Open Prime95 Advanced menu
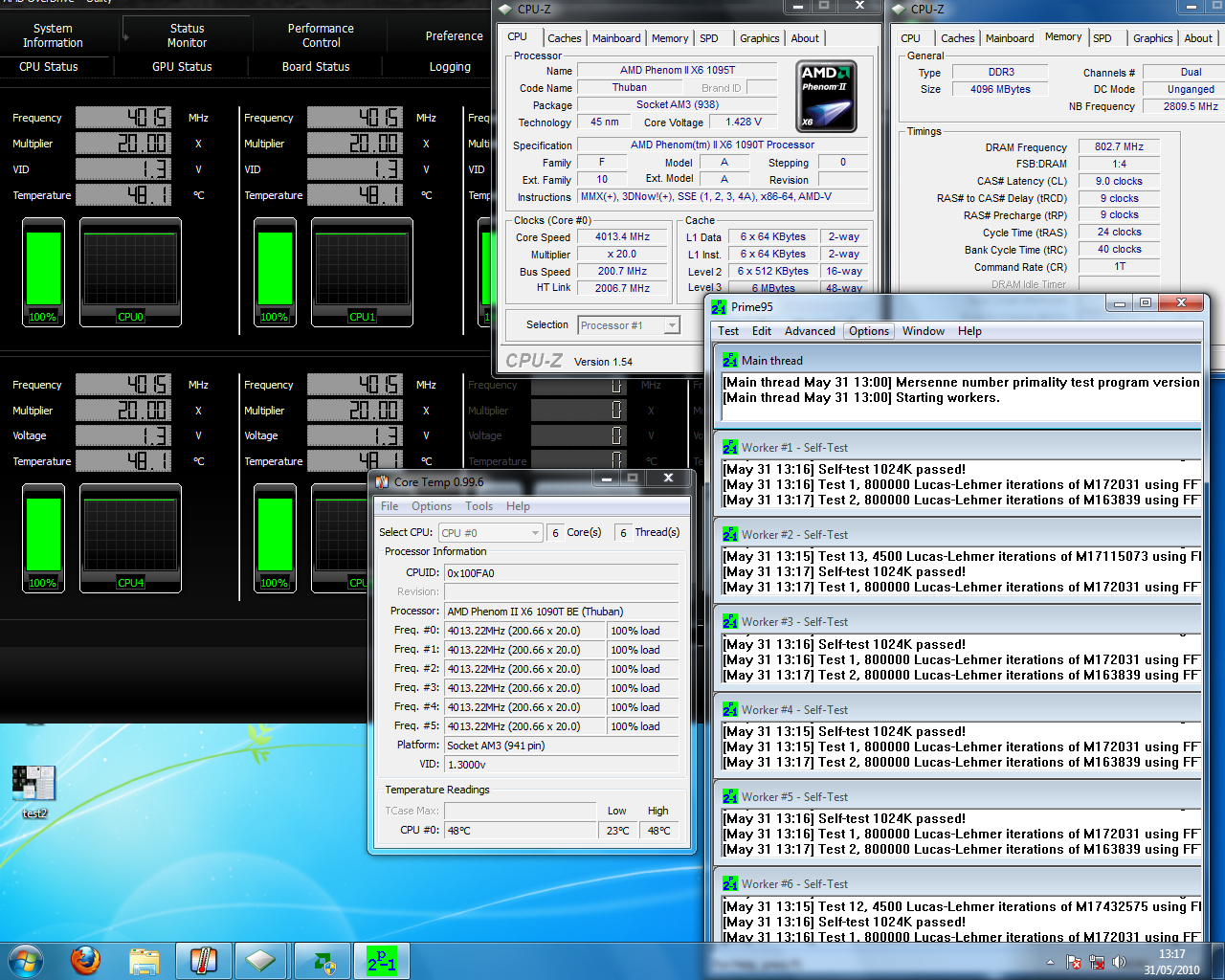1225x980 pixels. (x=810, y=331)
